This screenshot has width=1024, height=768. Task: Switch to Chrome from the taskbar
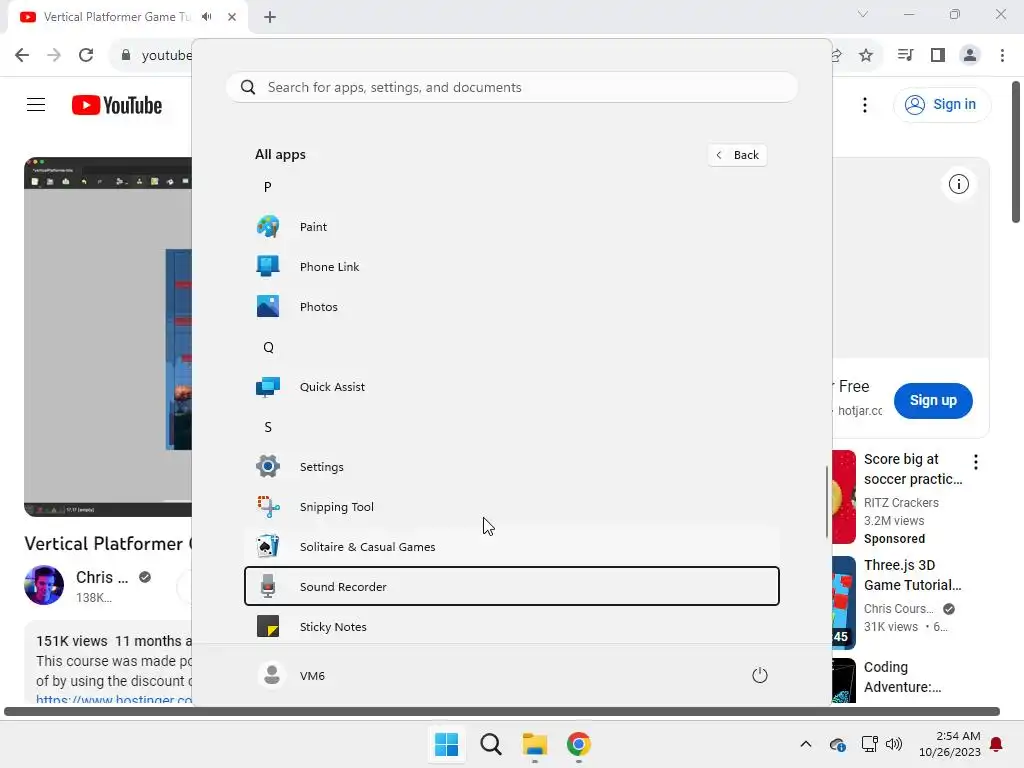[579, 744]
